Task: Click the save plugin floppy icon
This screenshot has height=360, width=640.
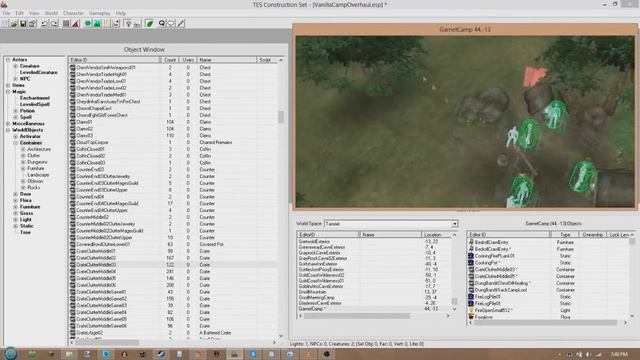Action: pos(23,24)
